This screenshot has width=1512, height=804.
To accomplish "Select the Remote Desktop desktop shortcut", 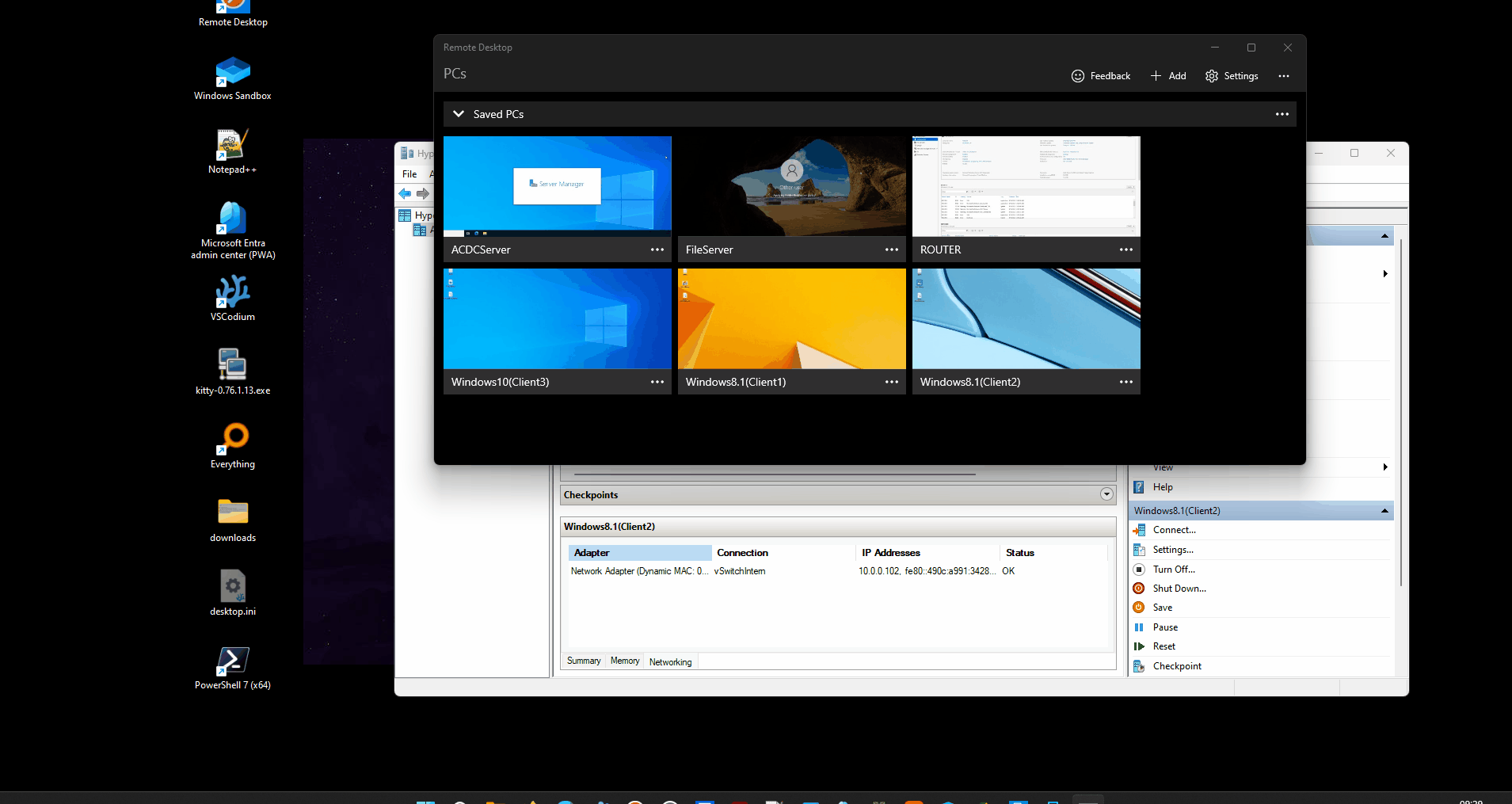I will (x=233, y=14).
